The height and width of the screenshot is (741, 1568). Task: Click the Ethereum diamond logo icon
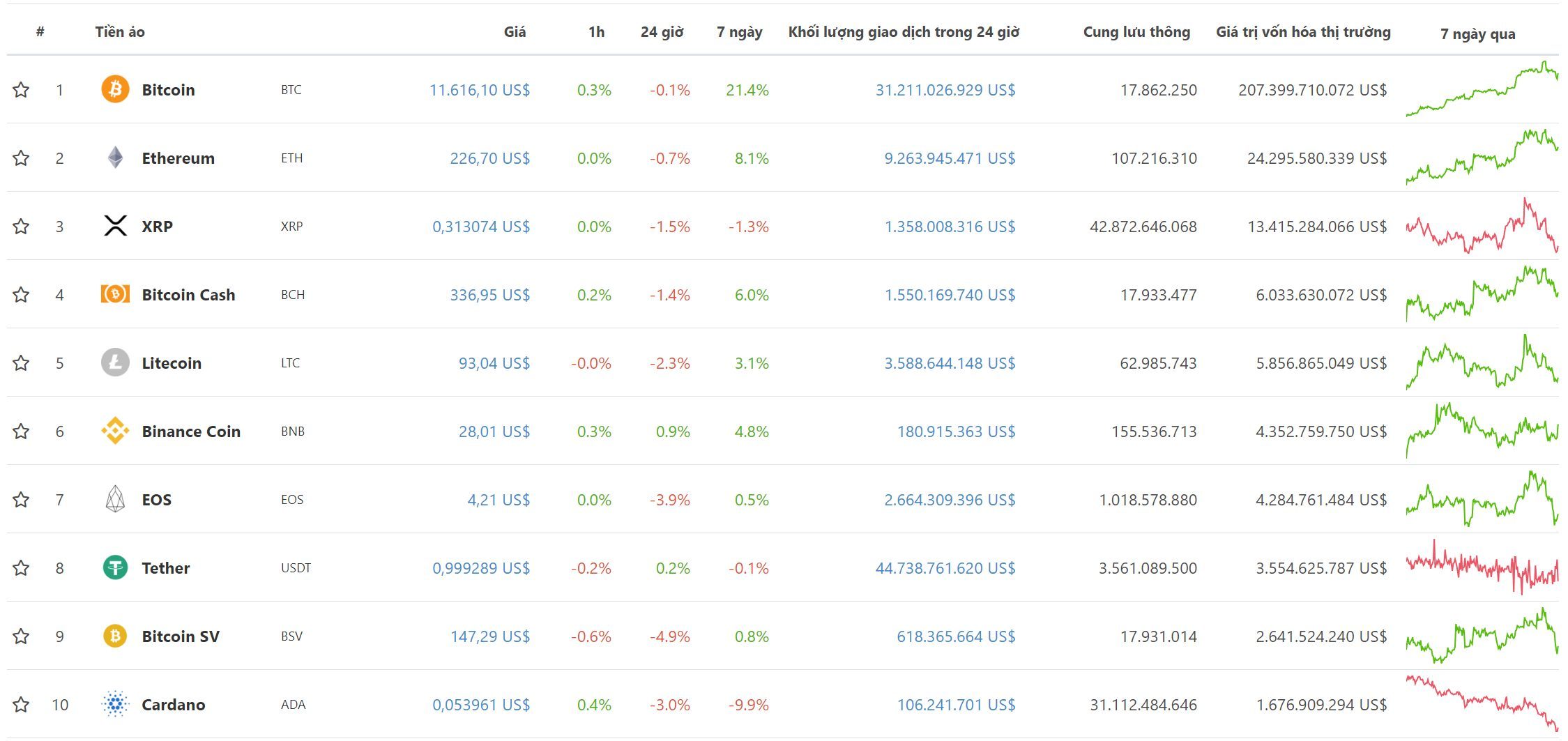click(x=115, y=158)
